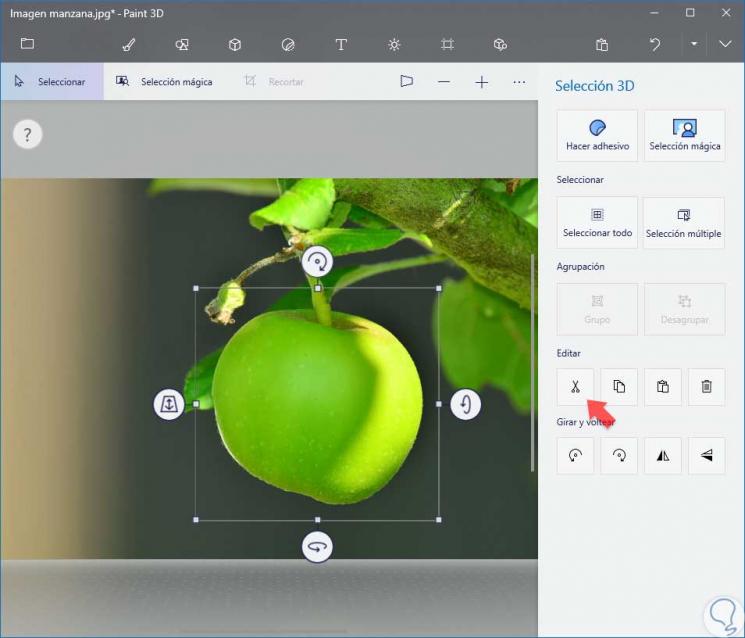This screenshot has width=745, height=638.
Task: Select the Brushes tool in top toolbar
Action: coord(128,44)
